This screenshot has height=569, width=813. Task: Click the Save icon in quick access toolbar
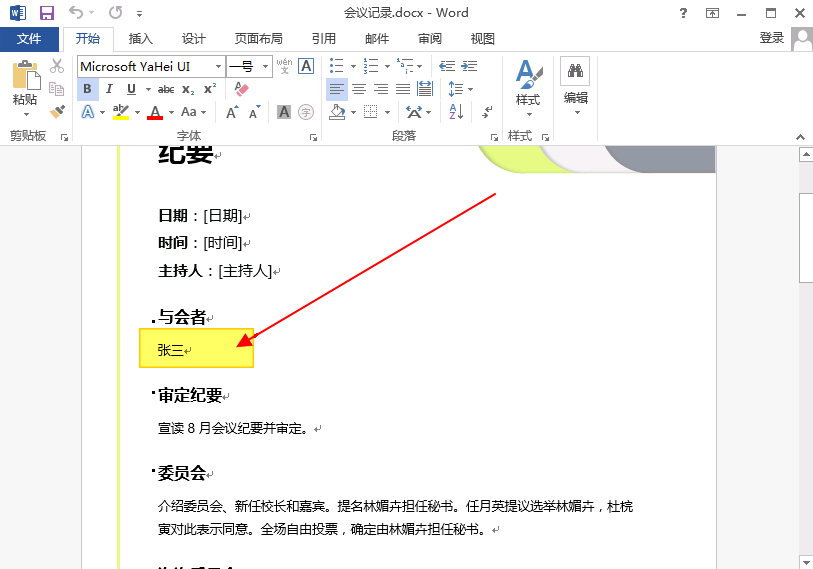coord(47,13)
